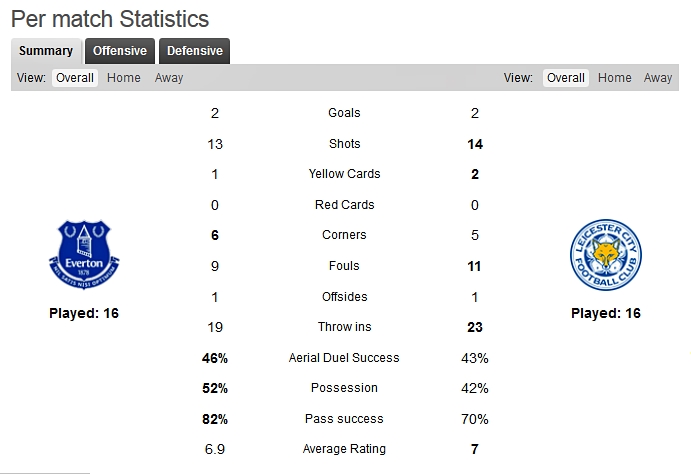
Task: Open the Offensive tab
Action: [x=120, y=51]
